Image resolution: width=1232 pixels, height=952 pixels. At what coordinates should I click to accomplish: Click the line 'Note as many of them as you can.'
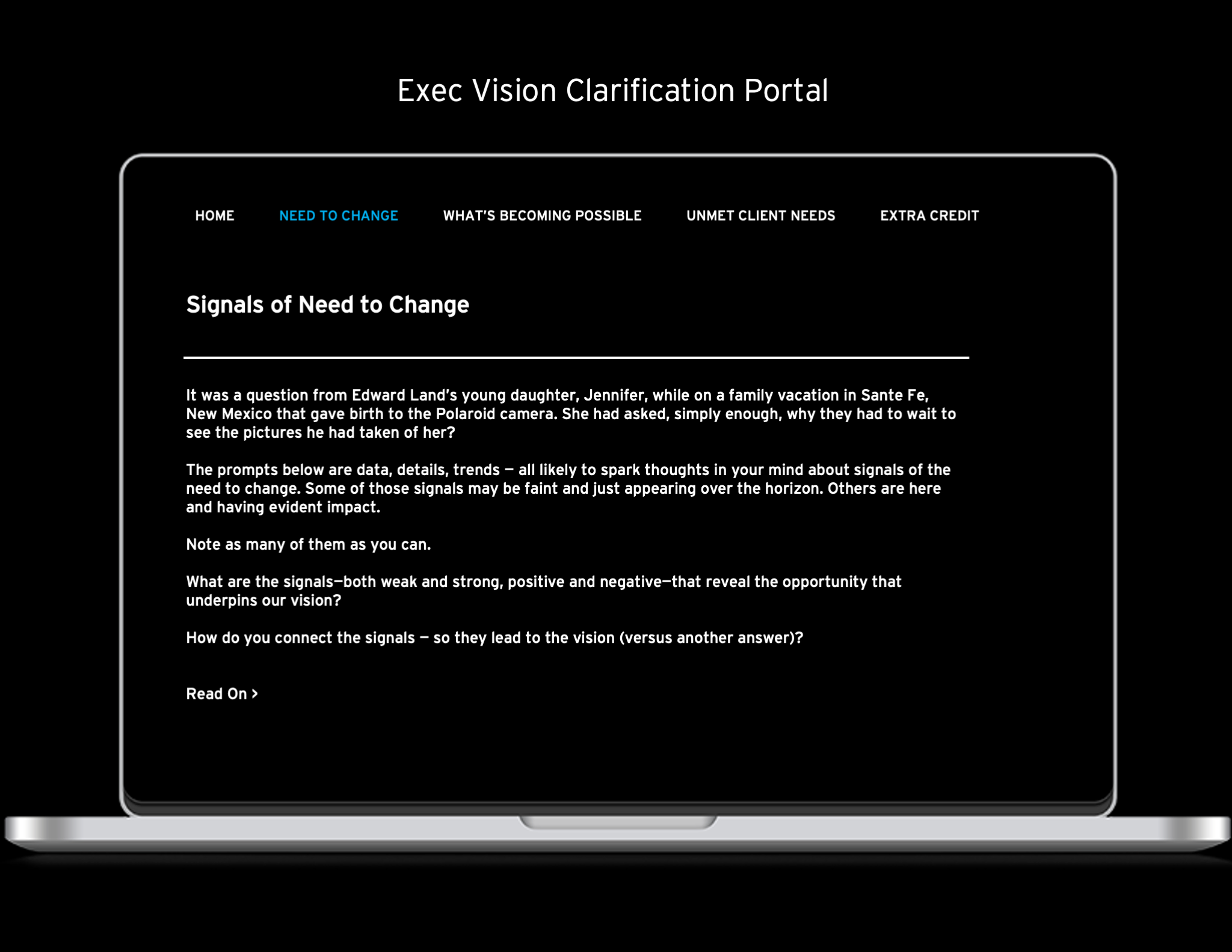coord(309,544)
